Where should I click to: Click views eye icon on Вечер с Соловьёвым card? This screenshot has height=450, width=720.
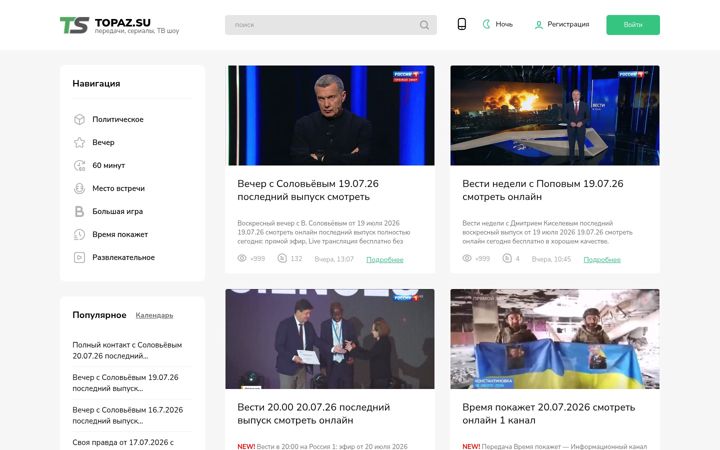(242, 259)
